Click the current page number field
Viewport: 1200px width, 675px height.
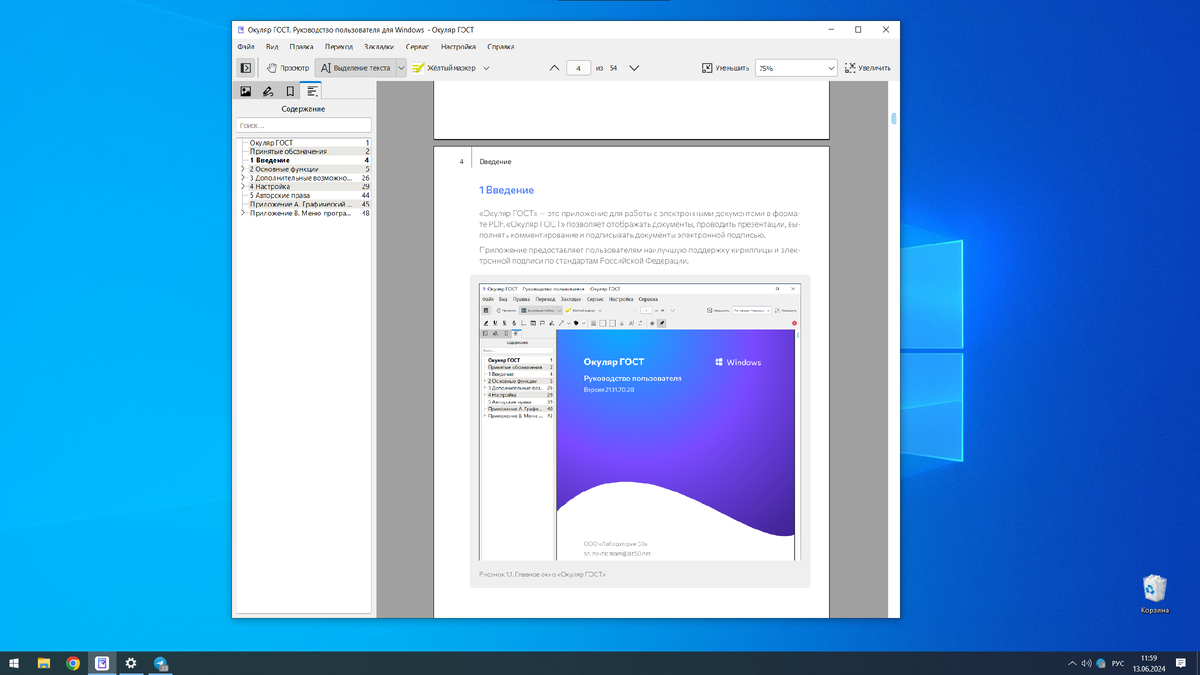point(578,68)
